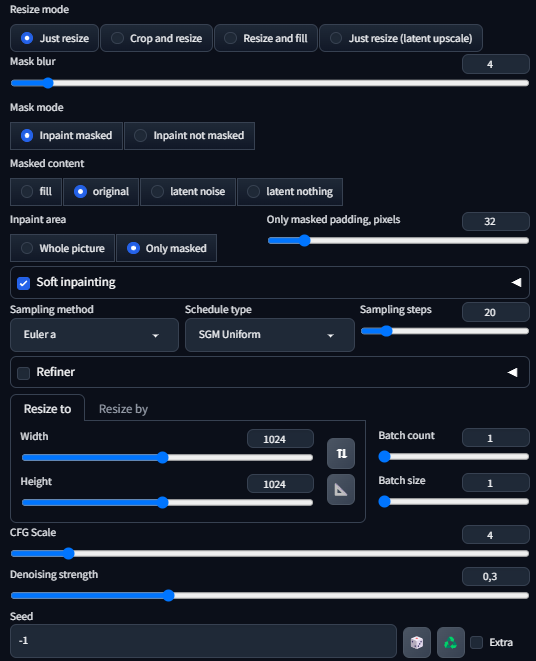Image resolution: width=536 pixels, height=661 pixels.
Task: Select Crop and resize mode
Action: (156, 38)
